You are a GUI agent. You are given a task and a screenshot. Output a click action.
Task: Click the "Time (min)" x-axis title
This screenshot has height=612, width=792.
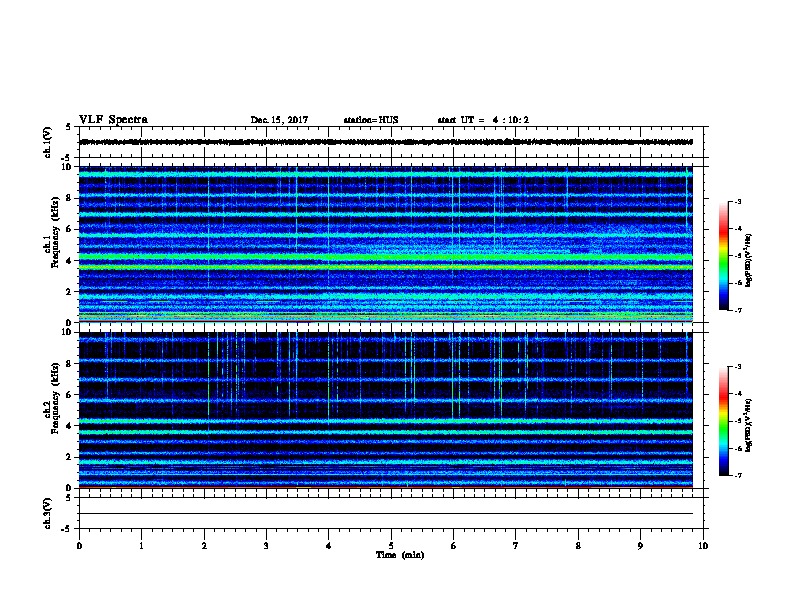point(400,555)
